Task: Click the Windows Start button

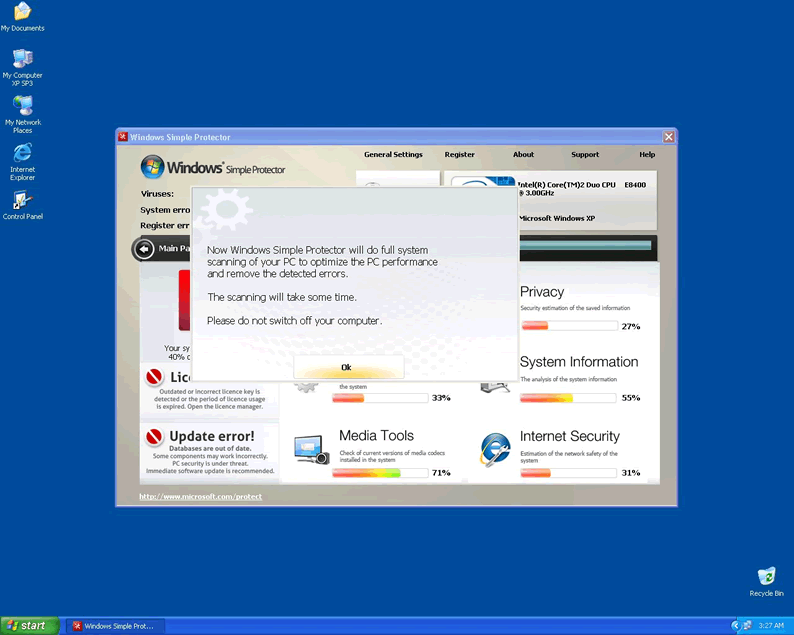Action: pos(28,626)
